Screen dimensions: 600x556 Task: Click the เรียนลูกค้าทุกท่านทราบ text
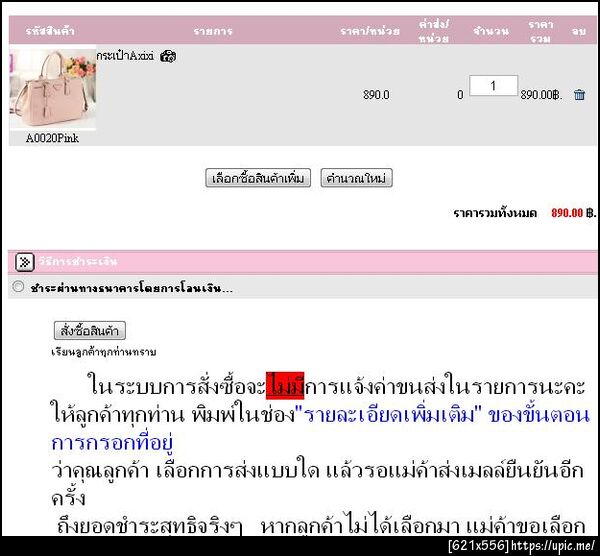point(104,352)
